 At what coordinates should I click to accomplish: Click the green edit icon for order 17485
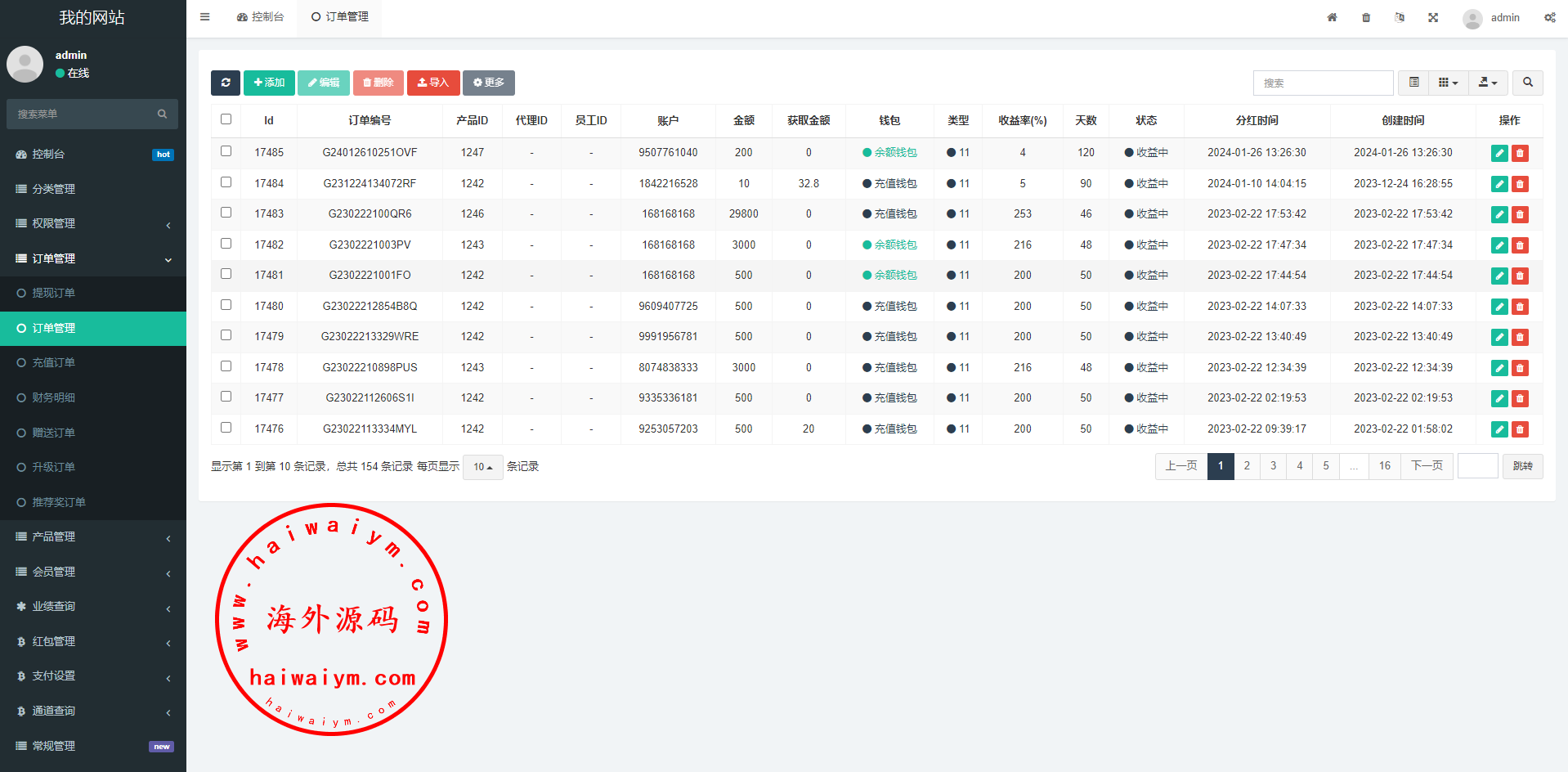pos(1499,153)
